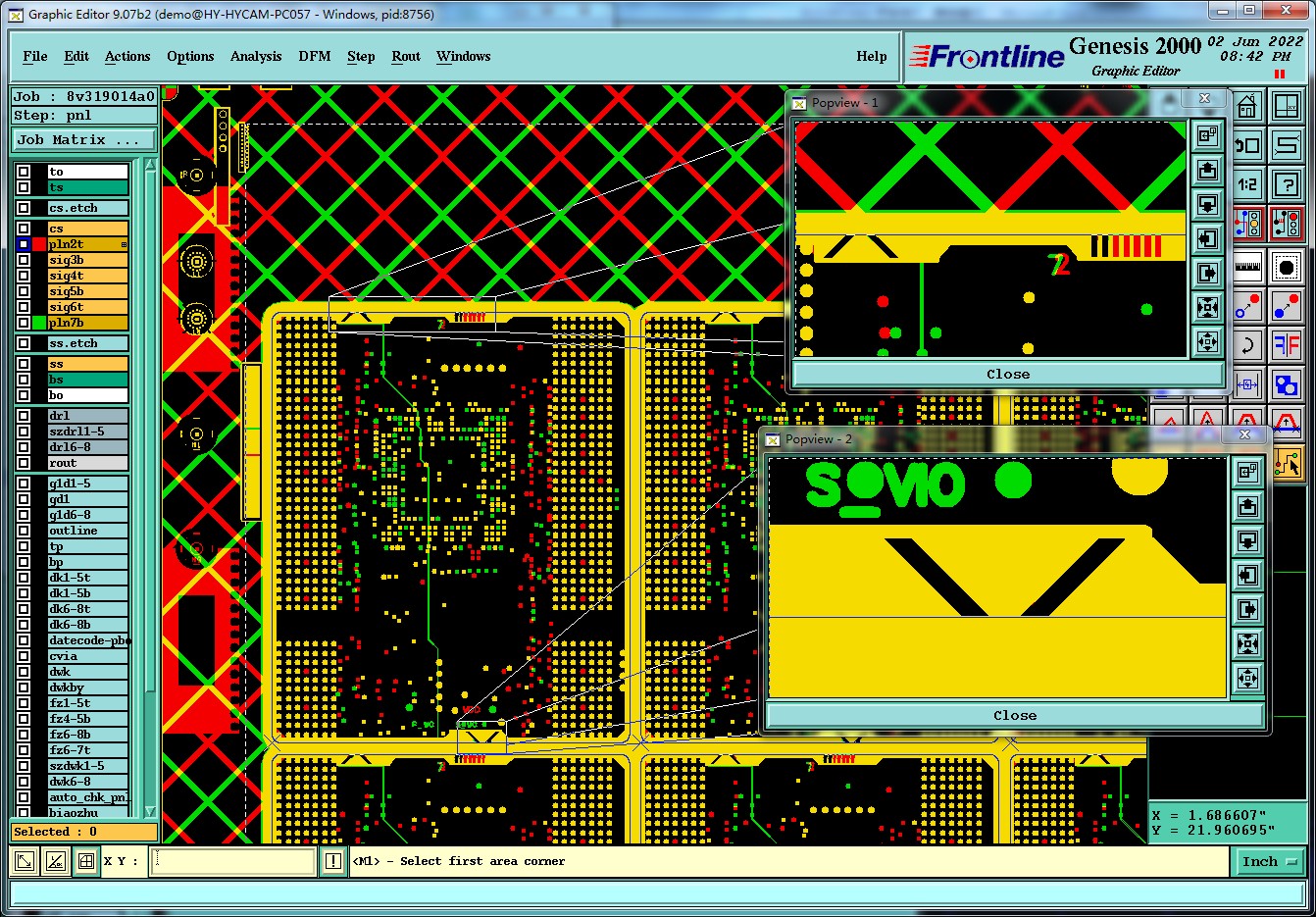Screen dimensions: 1316x917
Task: Click zoom in arrows icon in Popview 1
Action: [x=1208, y=308]
